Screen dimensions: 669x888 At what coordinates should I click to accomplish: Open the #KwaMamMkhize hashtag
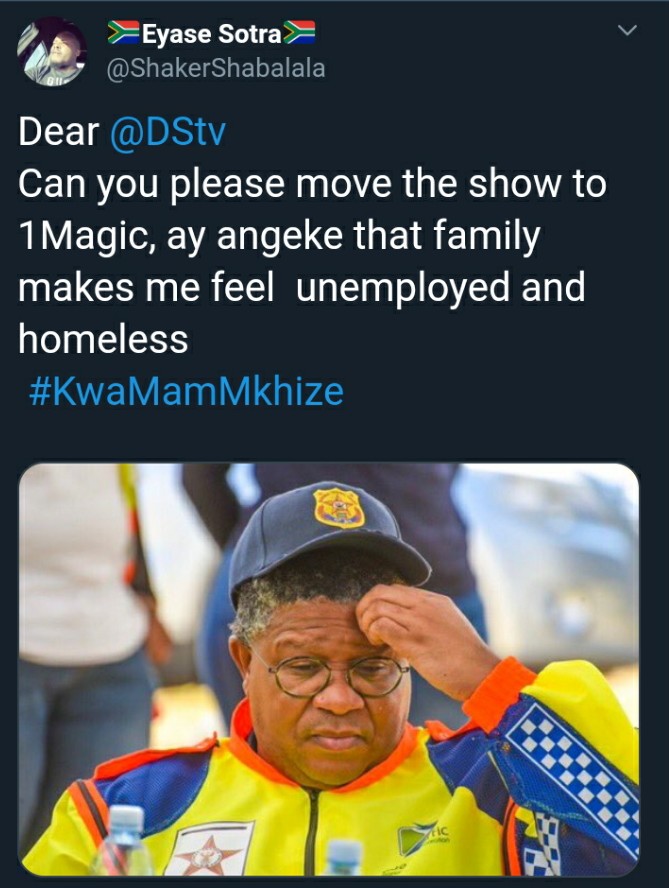[x=186, y=391]
